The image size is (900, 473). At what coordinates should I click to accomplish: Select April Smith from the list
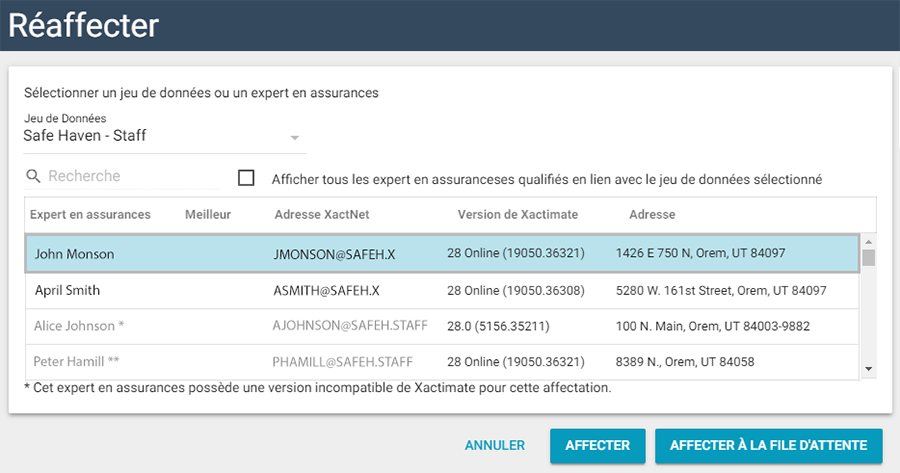click(x=67, y=290)
